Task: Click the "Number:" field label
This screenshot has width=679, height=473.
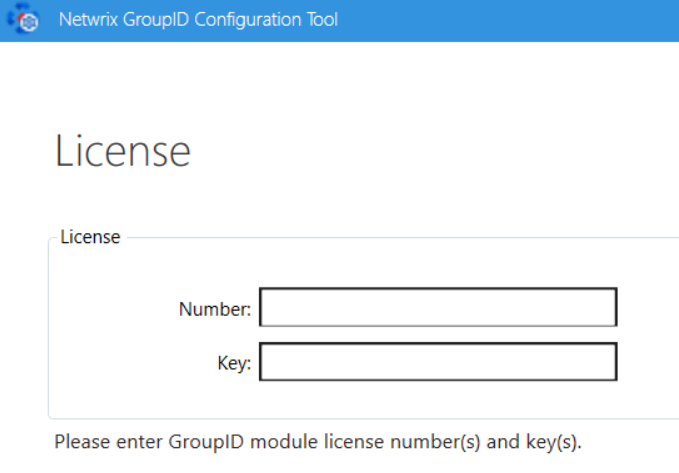Action: point(215,309)
